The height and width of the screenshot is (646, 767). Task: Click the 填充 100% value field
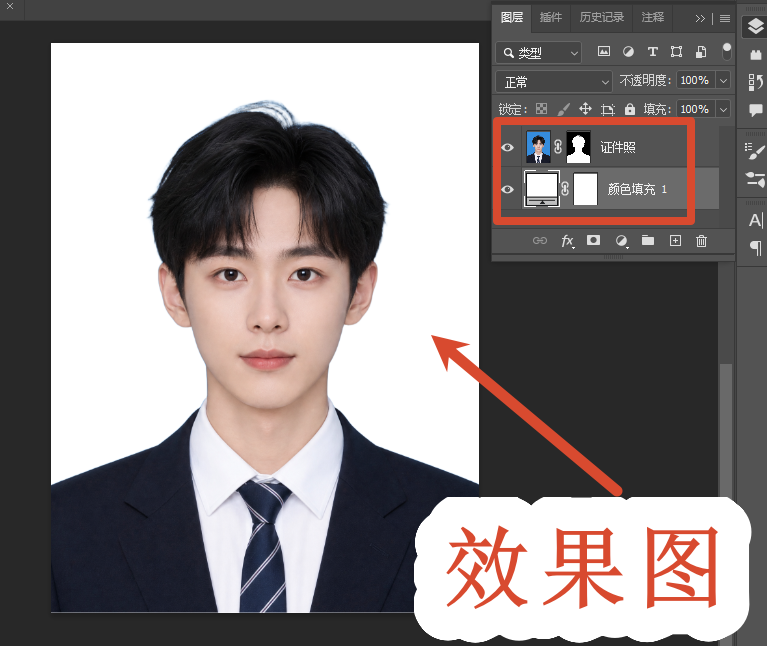tap(695, 109)
